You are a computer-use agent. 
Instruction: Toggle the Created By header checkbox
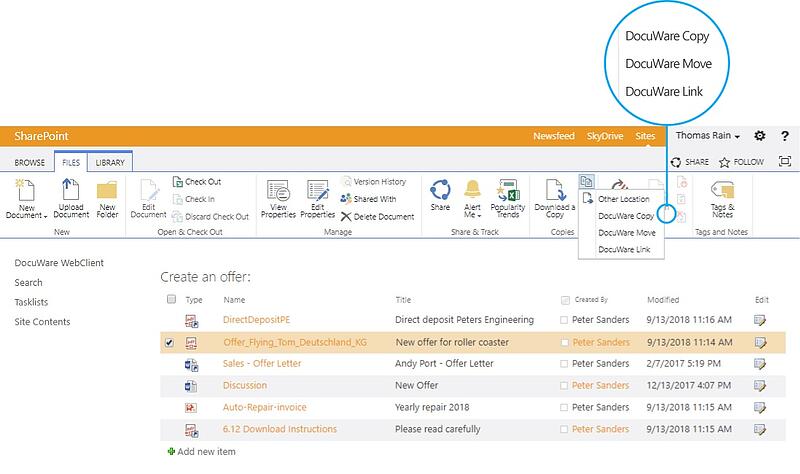pos(565,300)
